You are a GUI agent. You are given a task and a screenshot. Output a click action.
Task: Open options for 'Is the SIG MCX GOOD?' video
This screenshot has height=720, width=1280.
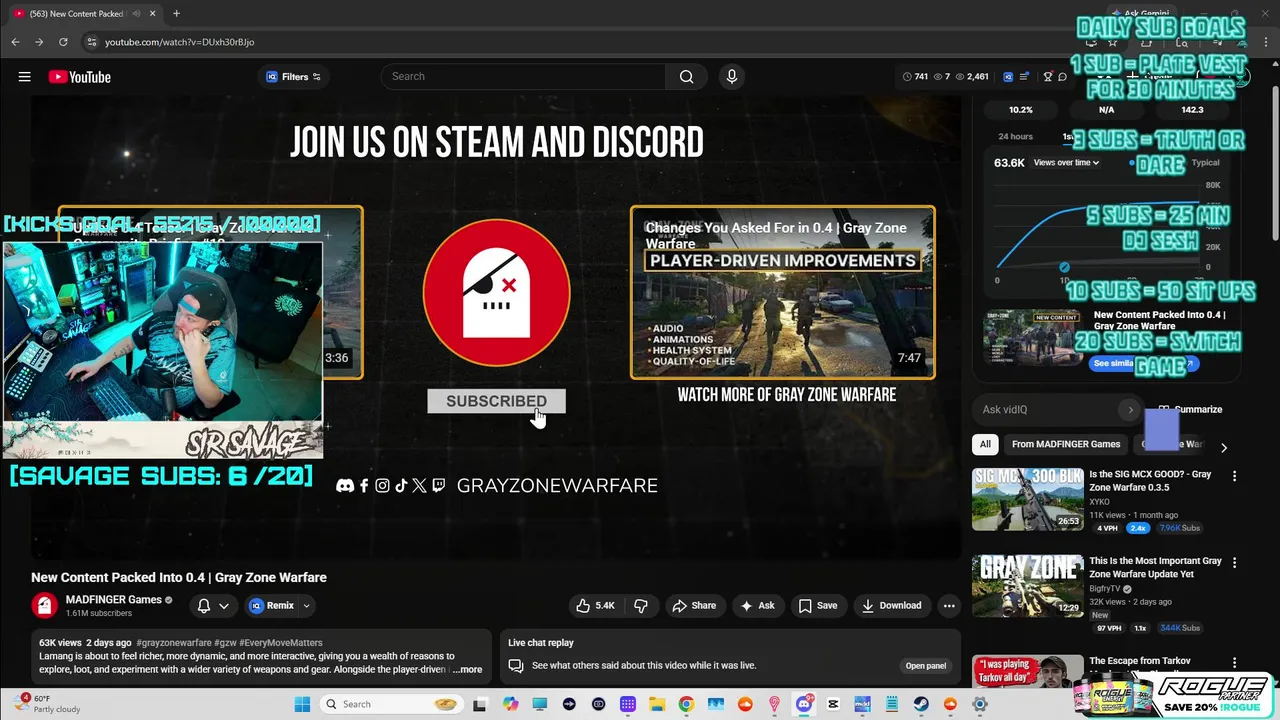coord(1234,476)
